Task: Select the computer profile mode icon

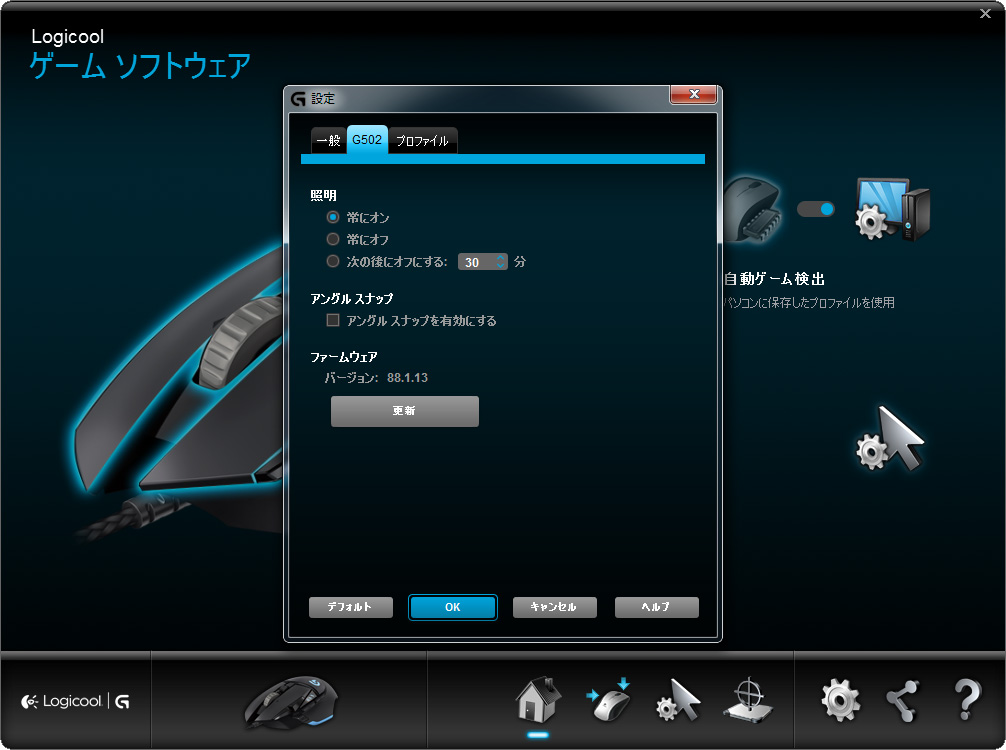Action: tap(892, 209)
